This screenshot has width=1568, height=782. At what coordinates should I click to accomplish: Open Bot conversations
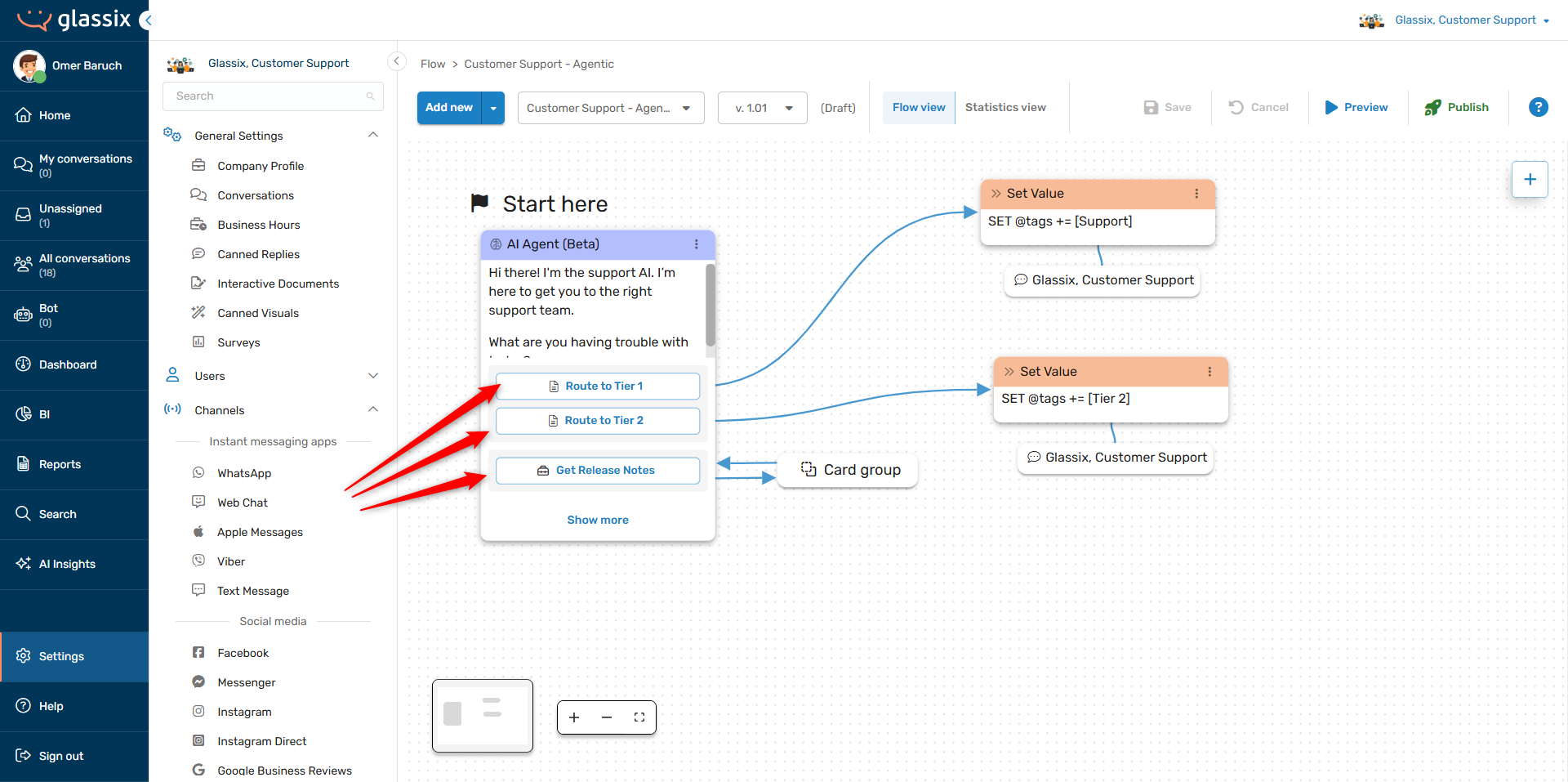(x=74, y=315)
